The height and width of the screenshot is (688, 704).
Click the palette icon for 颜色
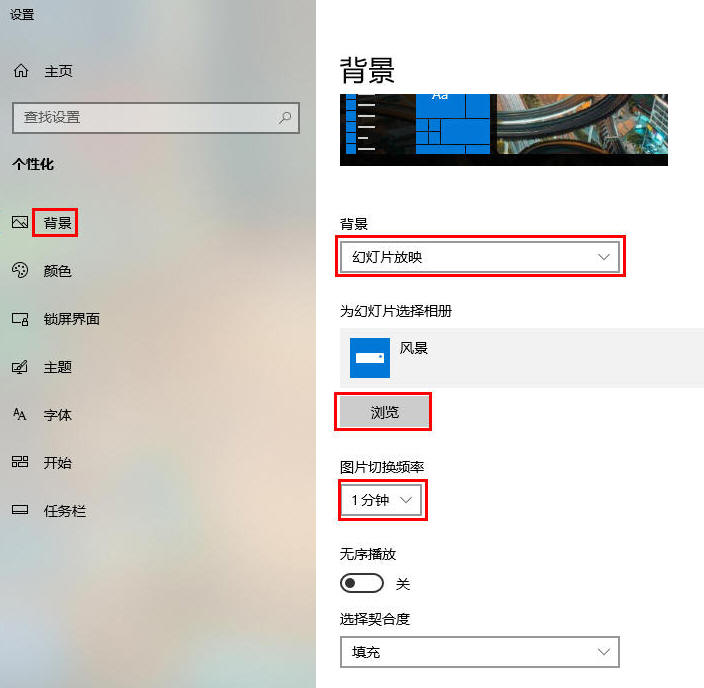pyautogui.click(x=20, y=270)
